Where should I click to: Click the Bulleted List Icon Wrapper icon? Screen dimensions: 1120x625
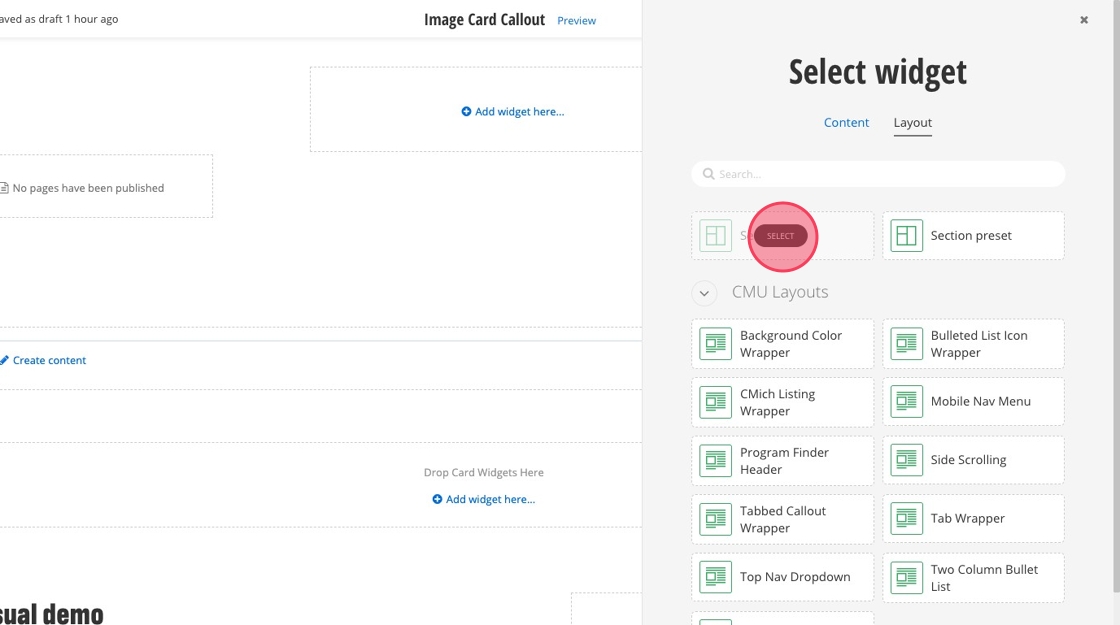(x=907, y=344)
